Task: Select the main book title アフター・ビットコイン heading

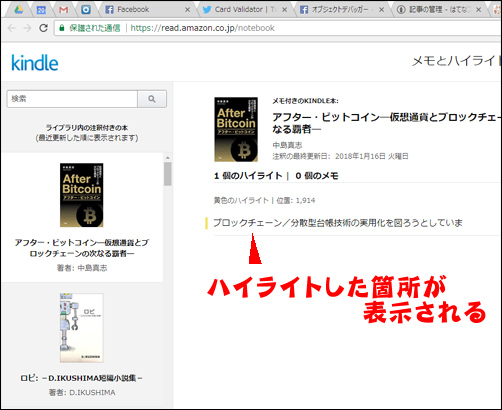Action: (387, 123)
